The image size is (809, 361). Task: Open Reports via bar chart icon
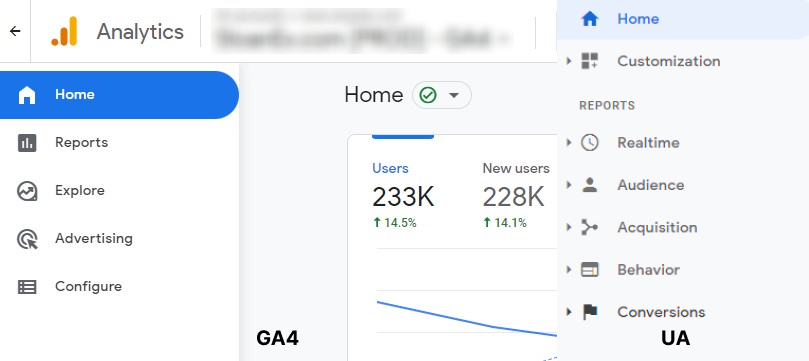(x=27, y=142)
